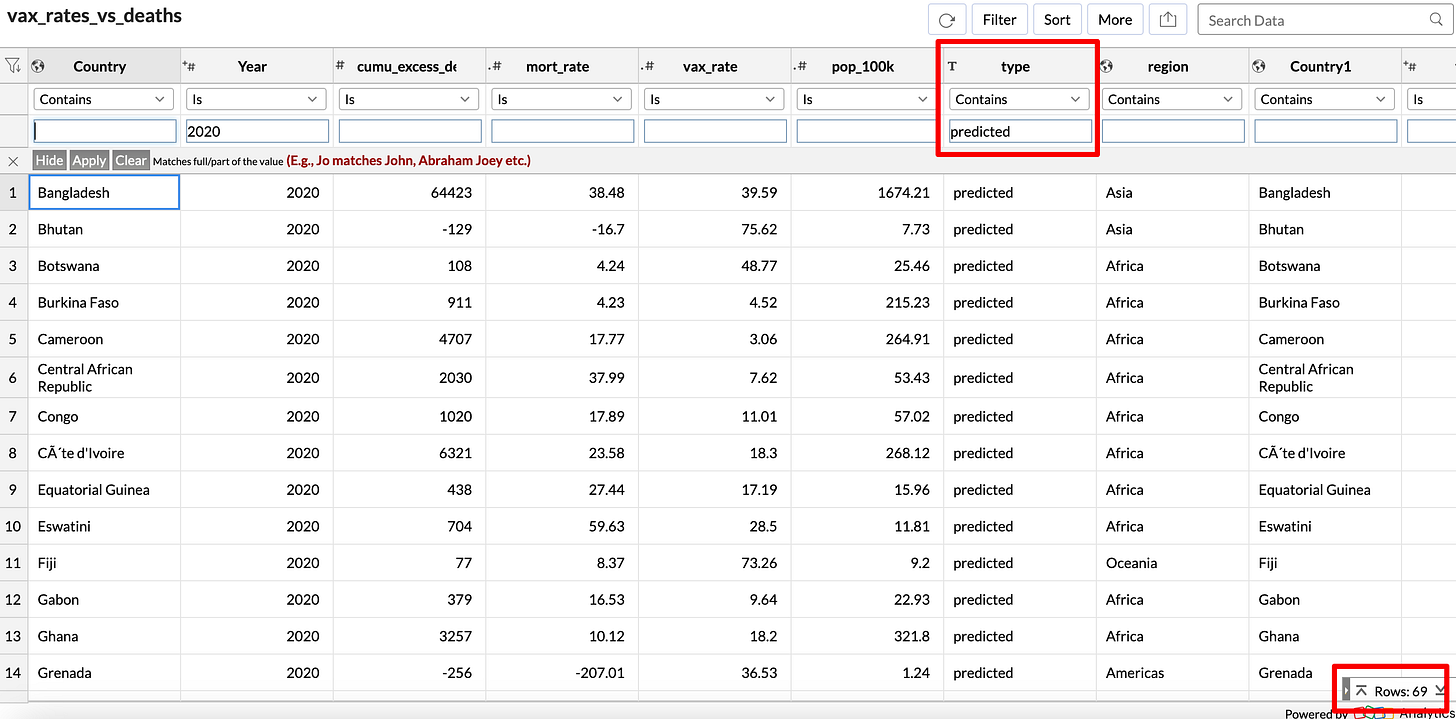The height and width of the screenshot is (719, 1456).
Task: Select the type column header
Action: [1020, 66]
